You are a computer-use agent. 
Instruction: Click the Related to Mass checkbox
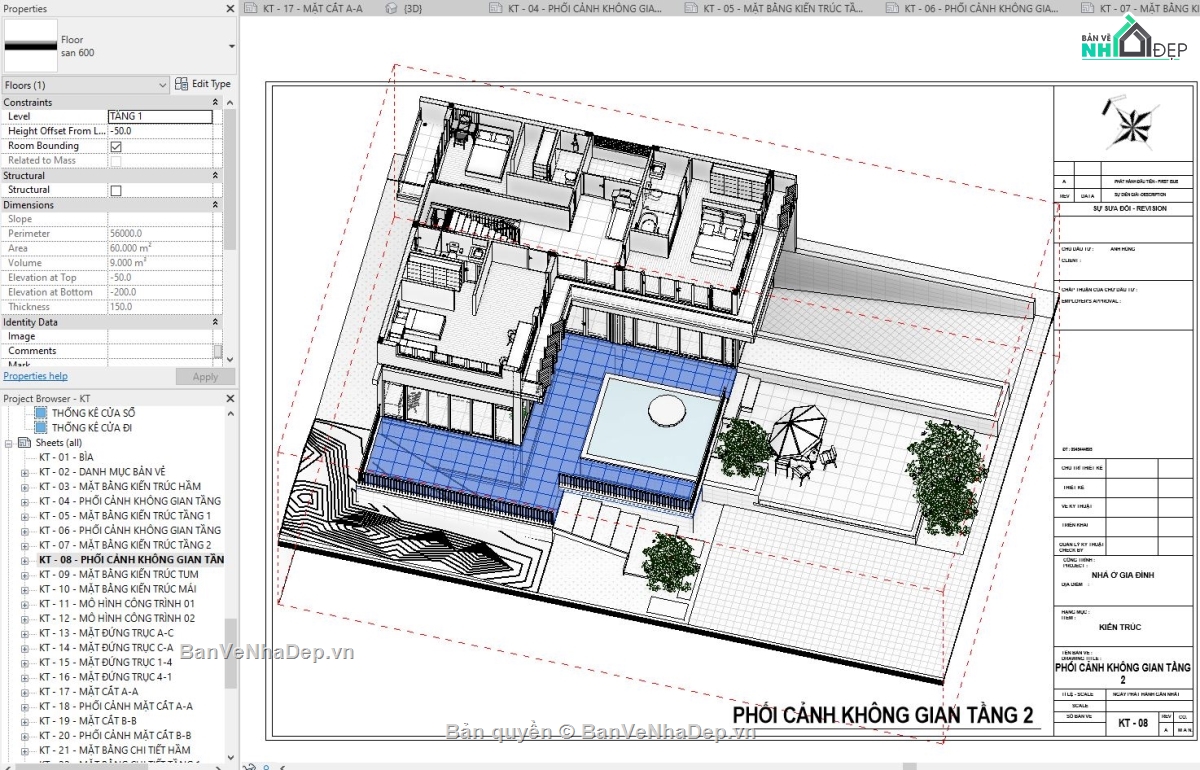[116, 160]
